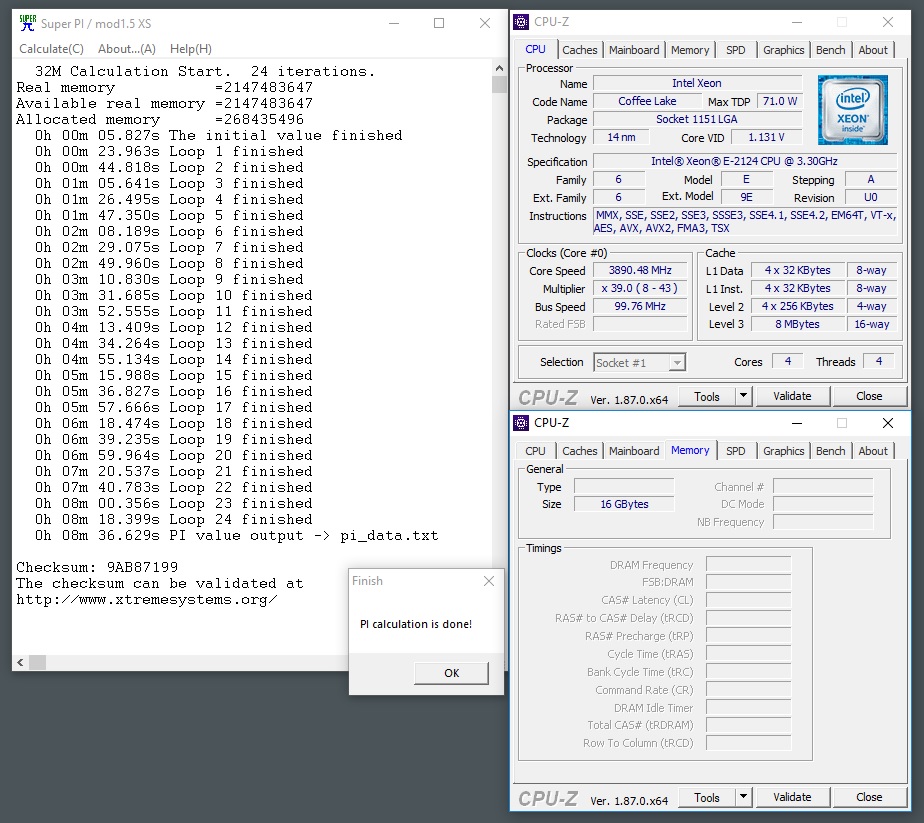The height and width of the screenshot is (823, 924).
Task: Select the Memory tab in upper CPU-Z window
Action: pyautogui.click(x=689, y=50)
